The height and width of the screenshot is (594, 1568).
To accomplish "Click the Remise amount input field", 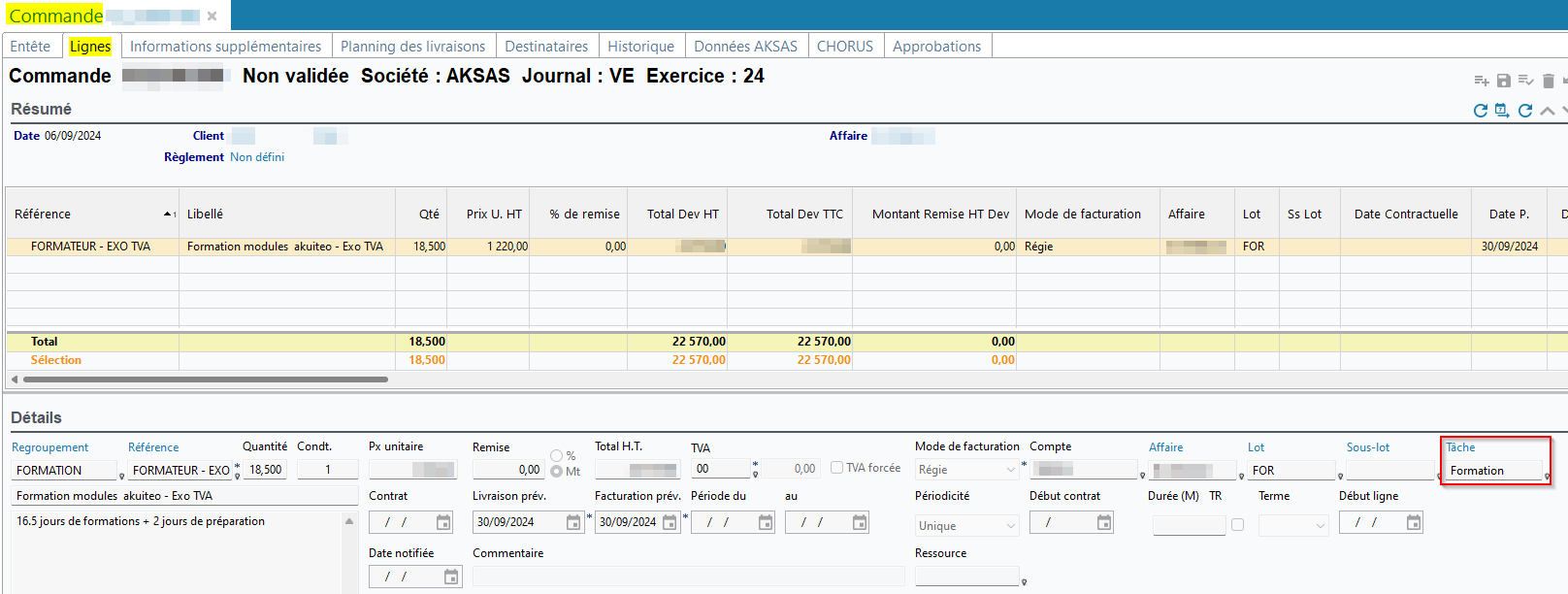I will [x=507, y=470].
